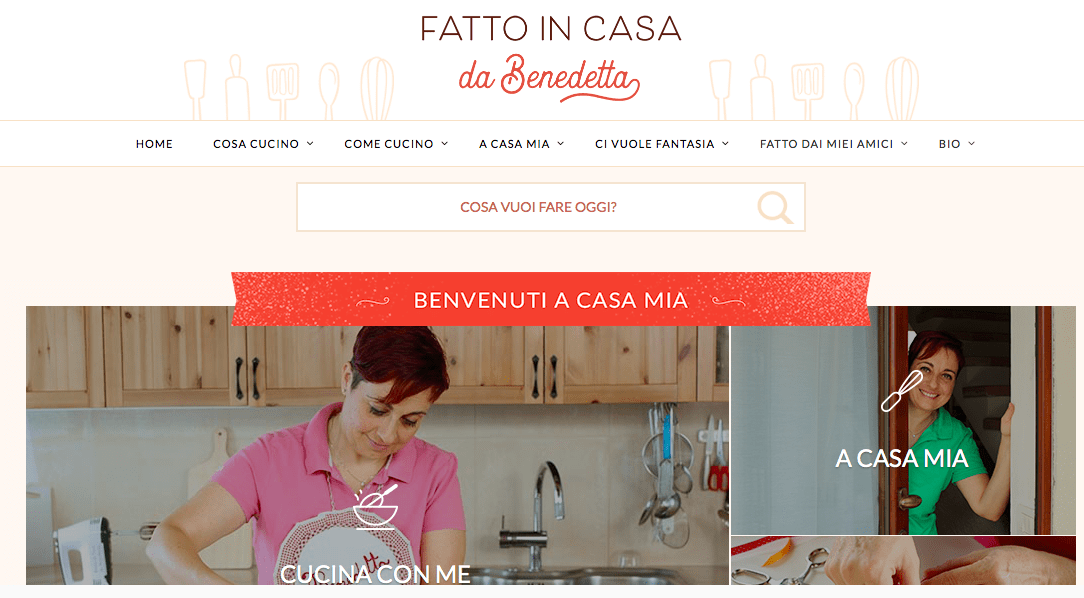Go to the Home menu item
The width and height of the screenshot is (1084, 598).
[x=154, y=144]
